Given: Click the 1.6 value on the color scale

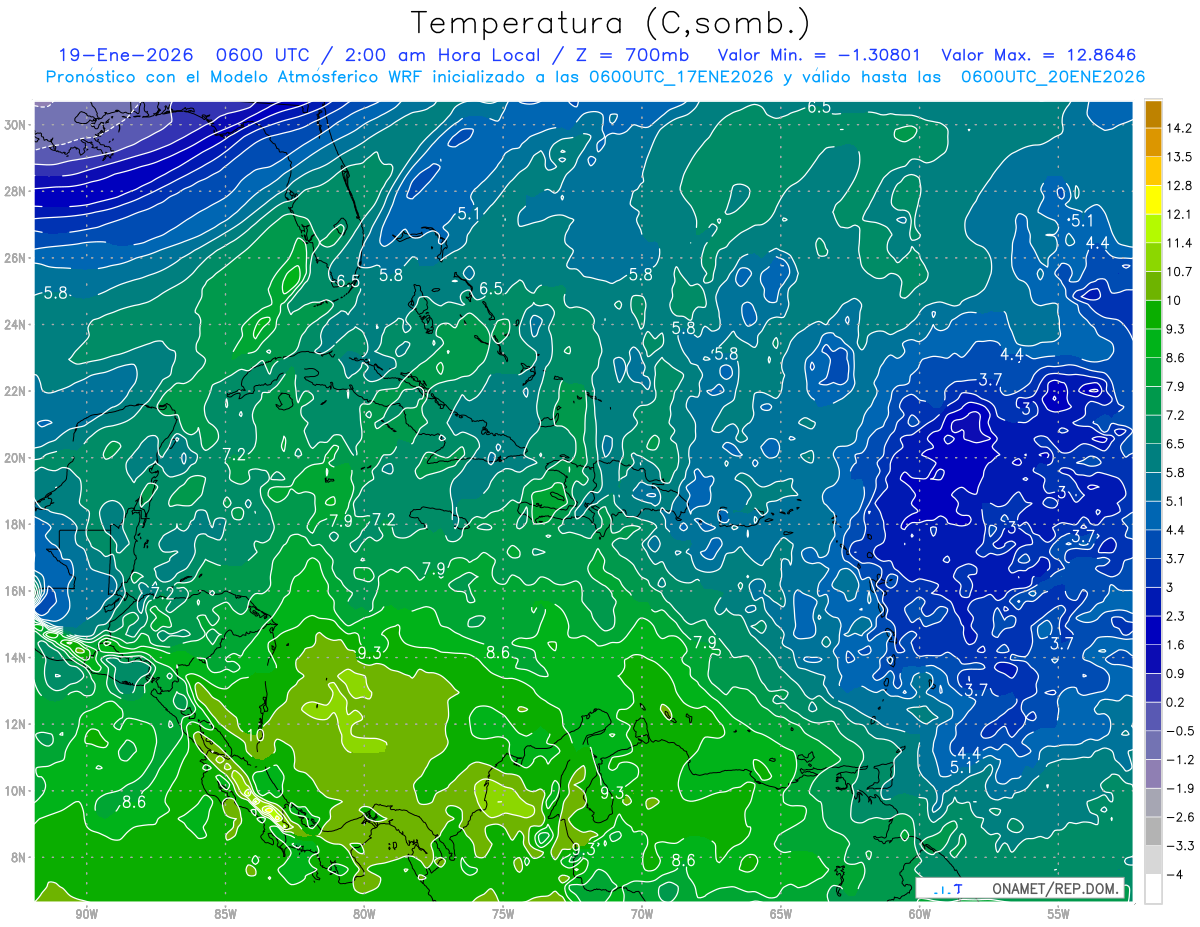Looking at the screenshot, I should tap(1175, 645).
